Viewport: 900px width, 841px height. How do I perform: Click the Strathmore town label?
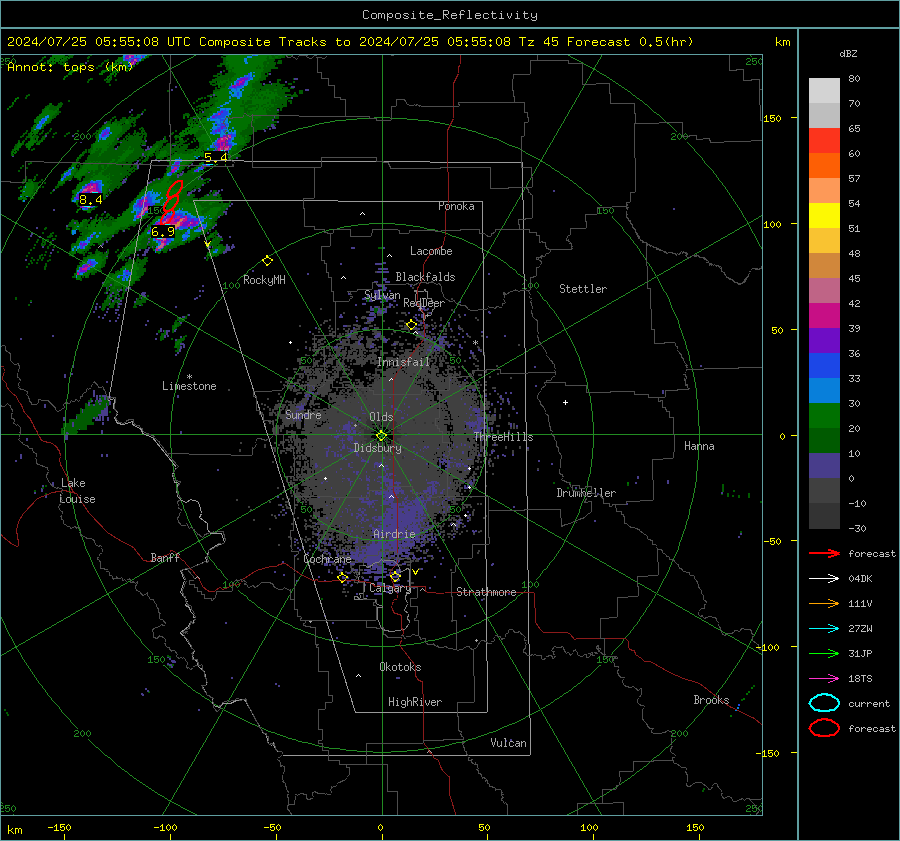(486, 592)
